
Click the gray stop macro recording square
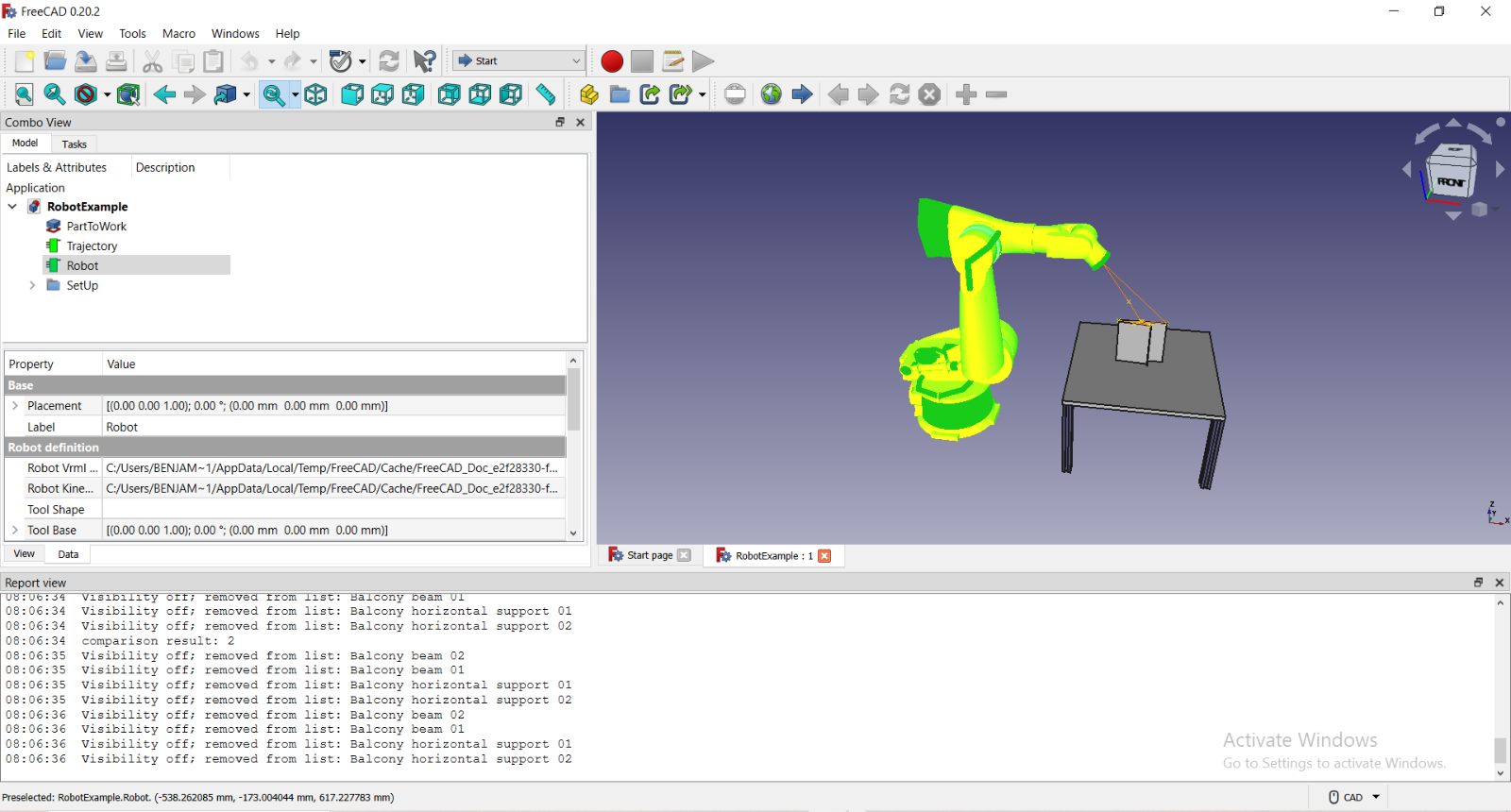point(642,61)
